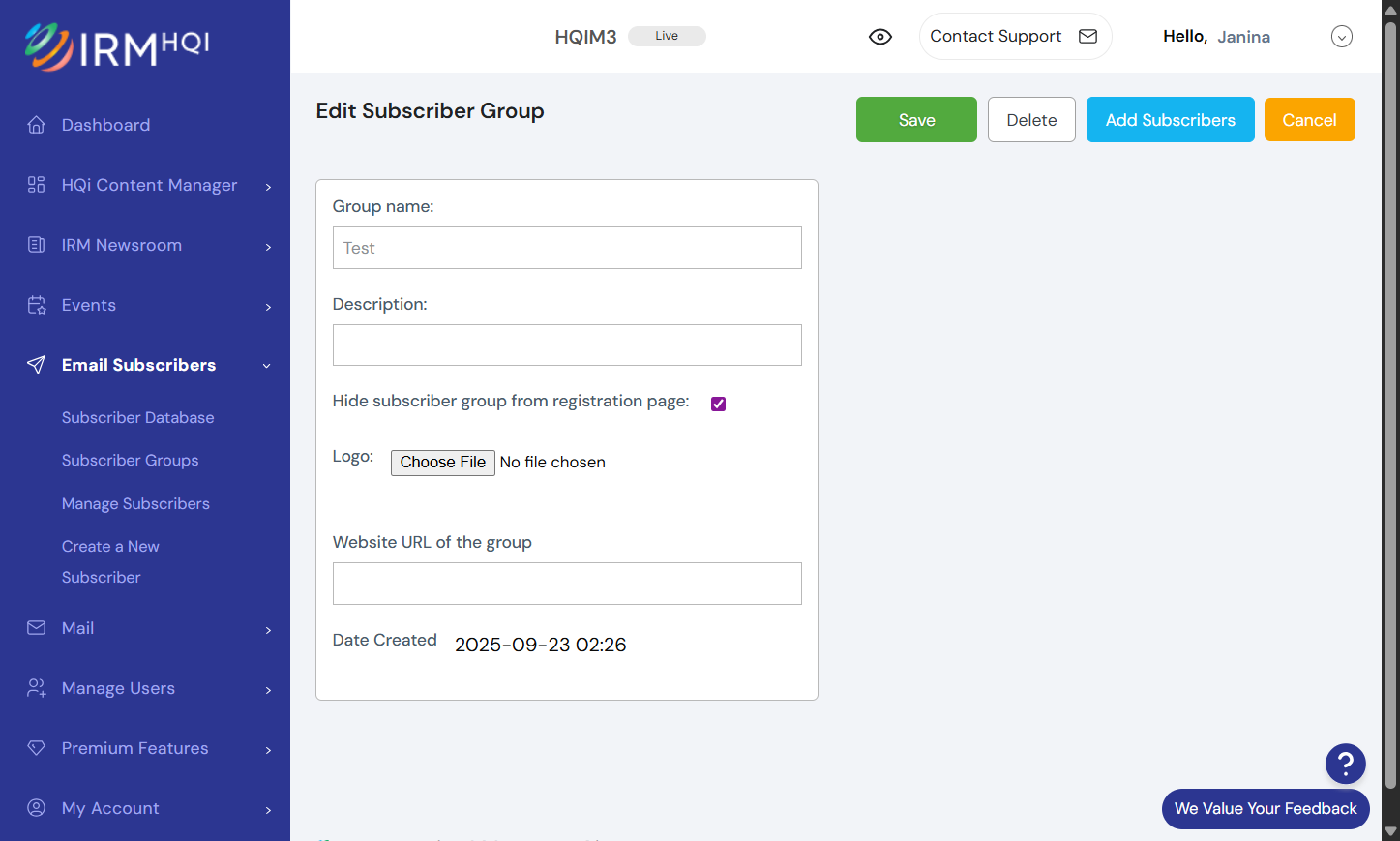This screenshot has width=1400, height=841.
Task: Uncheck Hide subscriber group from registration page
Action: tap(718, 404)
